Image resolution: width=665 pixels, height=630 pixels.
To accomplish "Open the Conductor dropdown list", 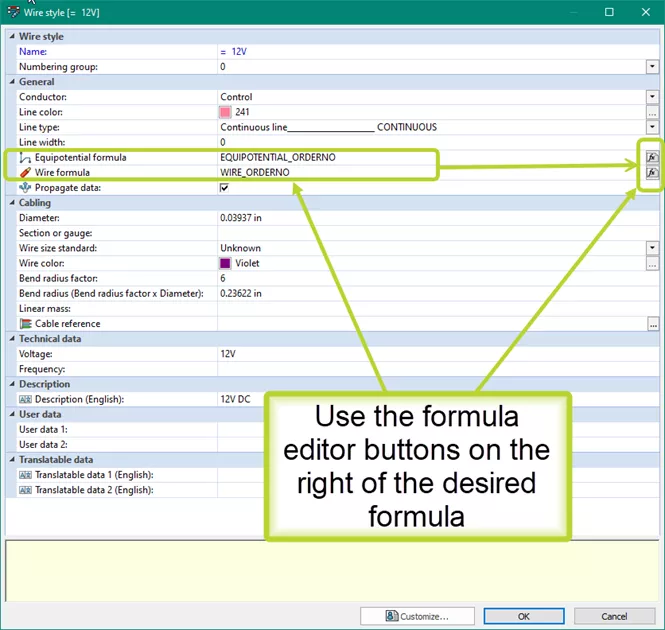I will click(652, 97).
